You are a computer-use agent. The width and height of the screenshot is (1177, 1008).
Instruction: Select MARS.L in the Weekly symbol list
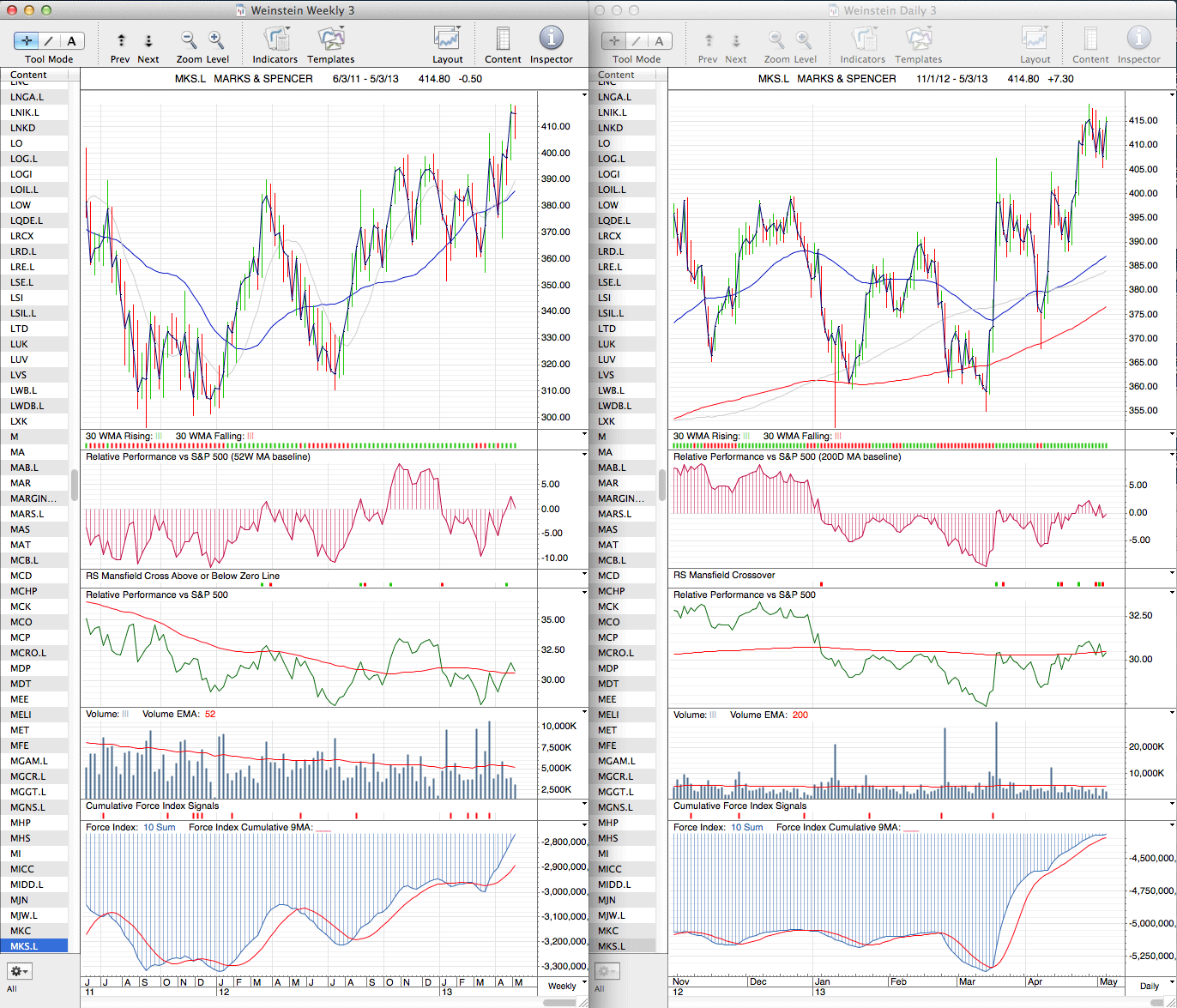pyautogui.click(x=27, y=514)
